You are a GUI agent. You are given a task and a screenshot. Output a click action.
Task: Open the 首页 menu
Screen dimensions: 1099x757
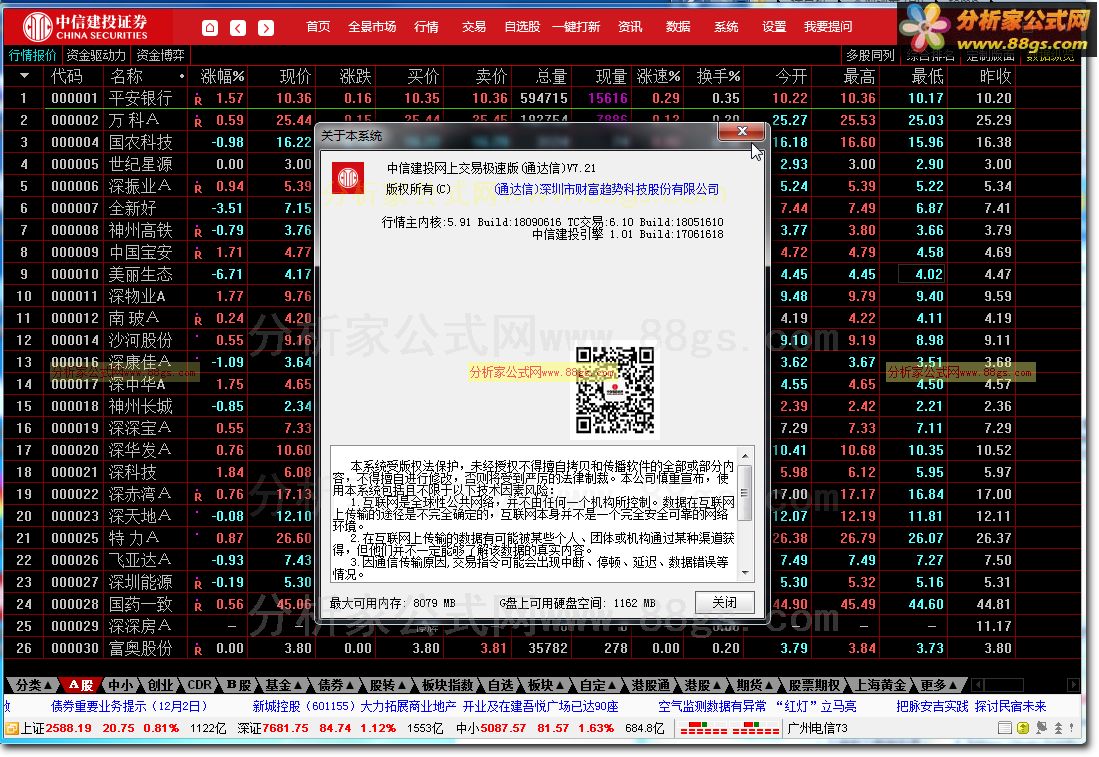pyautogui.click(x=318, y=27)
